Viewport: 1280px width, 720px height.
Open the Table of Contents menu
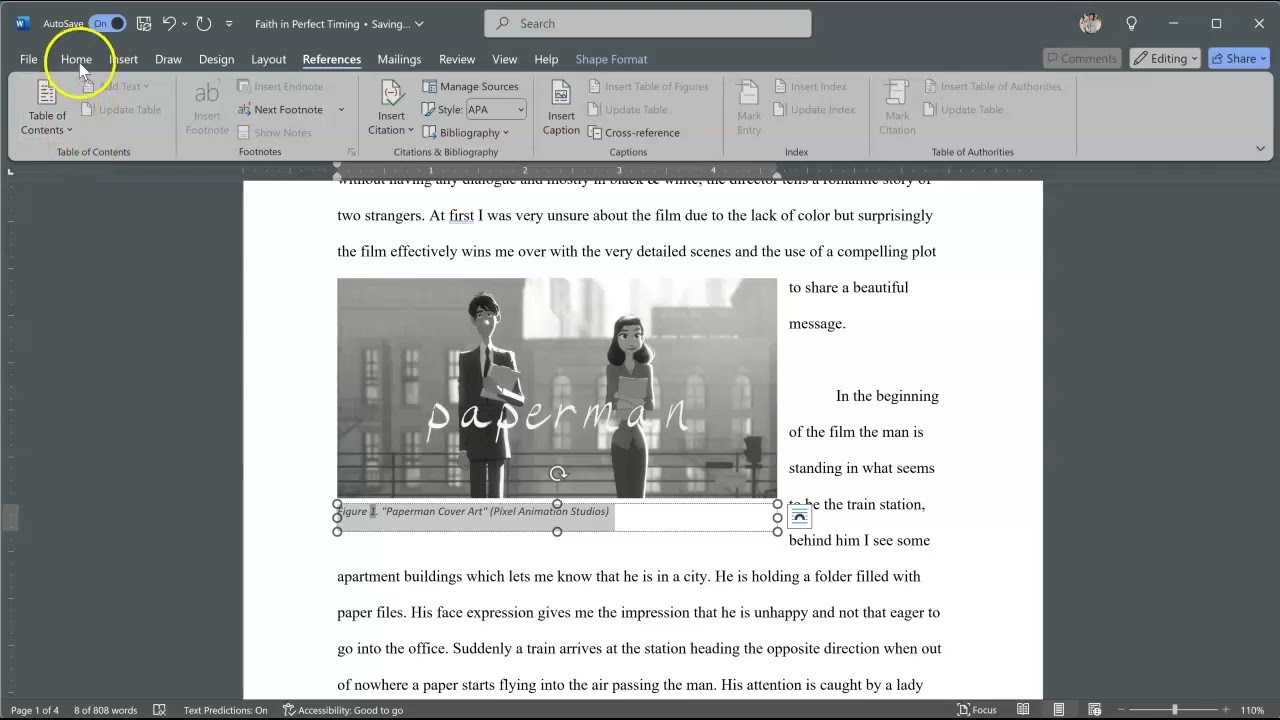[x=47, y=108]
